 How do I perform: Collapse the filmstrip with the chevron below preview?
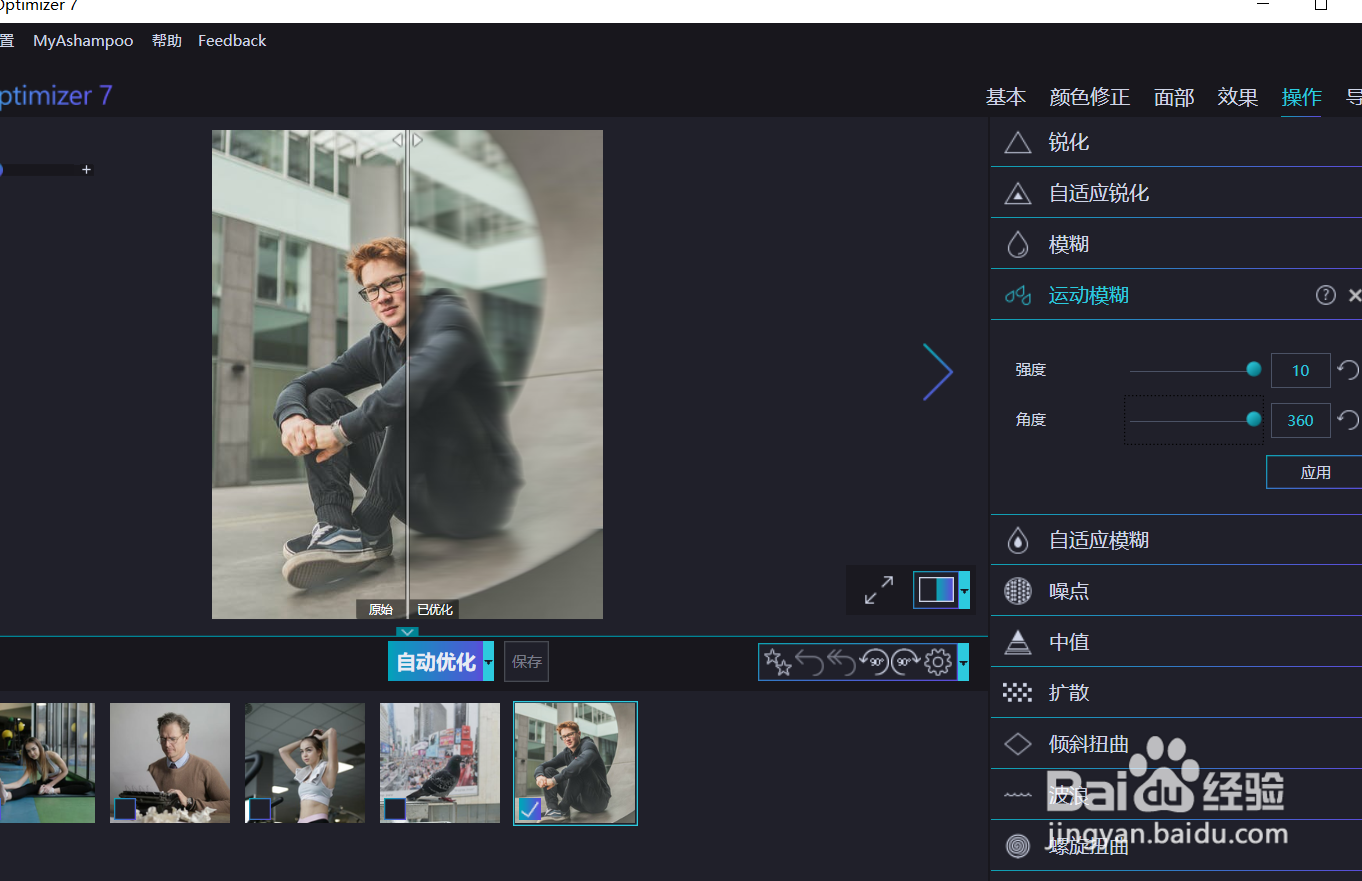407,632
